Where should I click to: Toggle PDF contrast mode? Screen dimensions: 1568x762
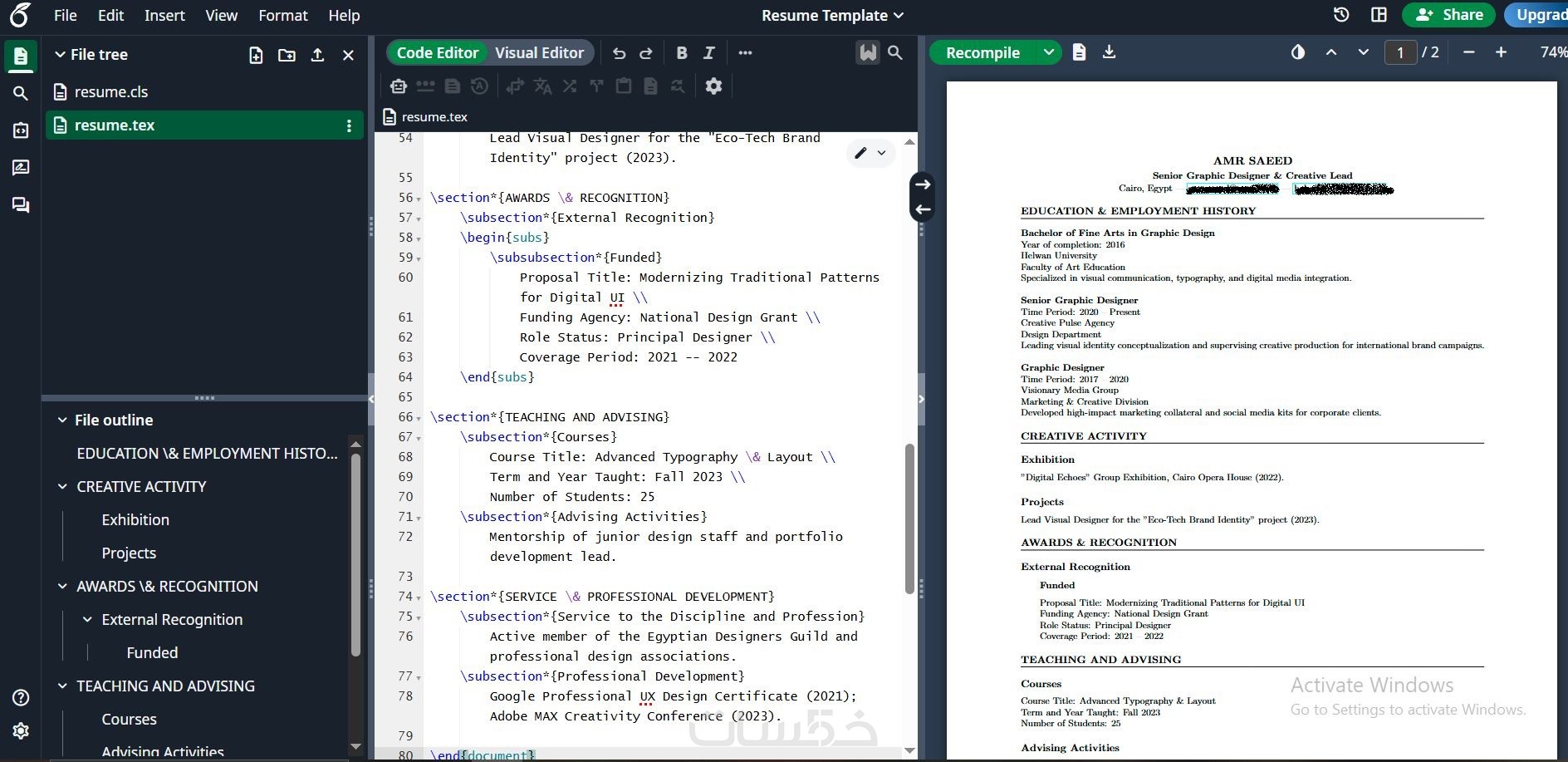click(x=1298, y=52)
